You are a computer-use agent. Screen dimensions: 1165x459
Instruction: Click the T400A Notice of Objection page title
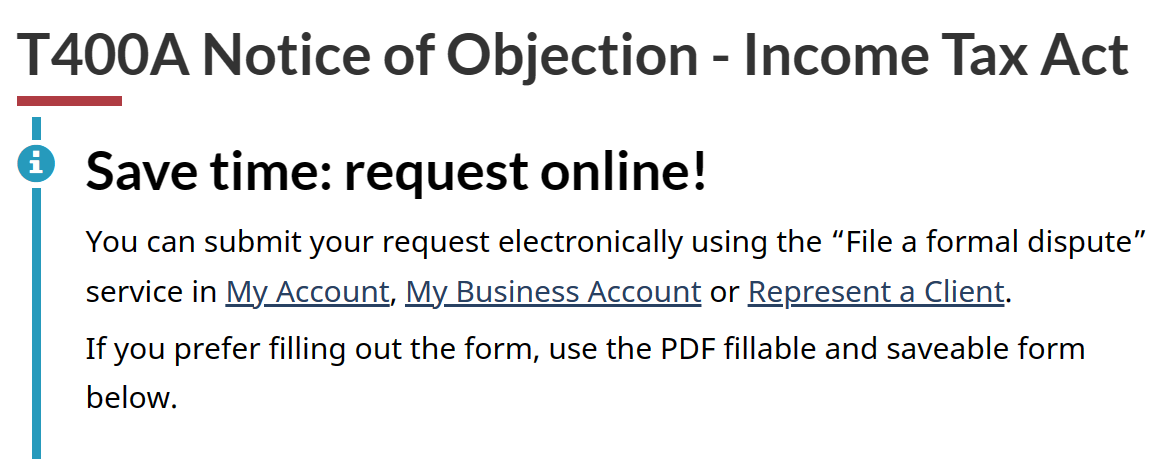(x=573, y=56)
